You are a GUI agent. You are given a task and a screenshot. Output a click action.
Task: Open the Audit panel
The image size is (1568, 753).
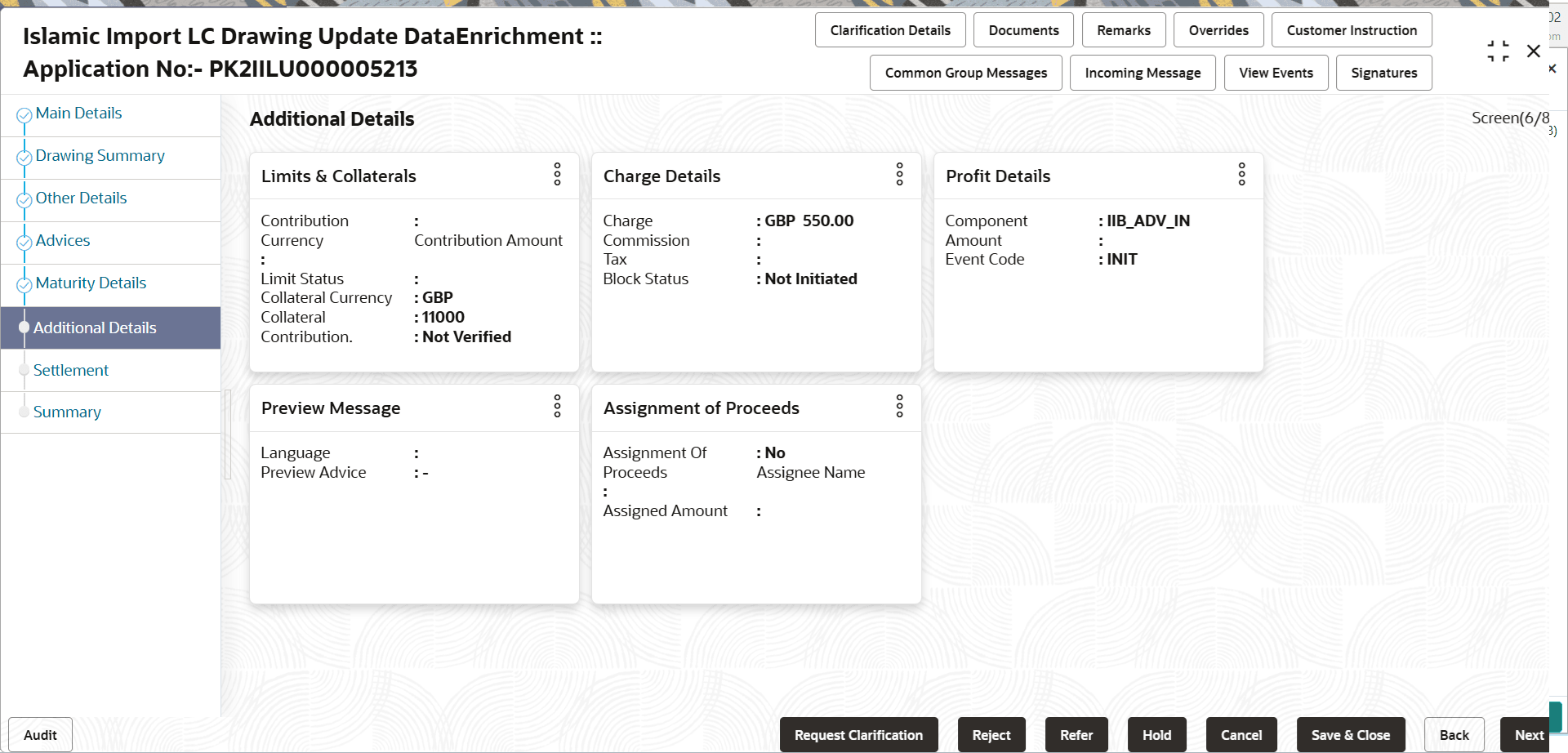tap(40, 735)
